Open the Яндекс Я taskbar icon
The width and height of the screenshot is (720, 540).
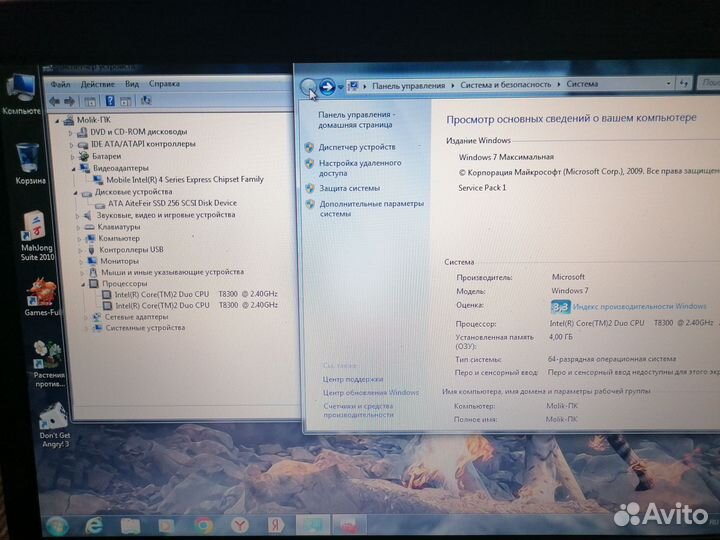(276, 524)
